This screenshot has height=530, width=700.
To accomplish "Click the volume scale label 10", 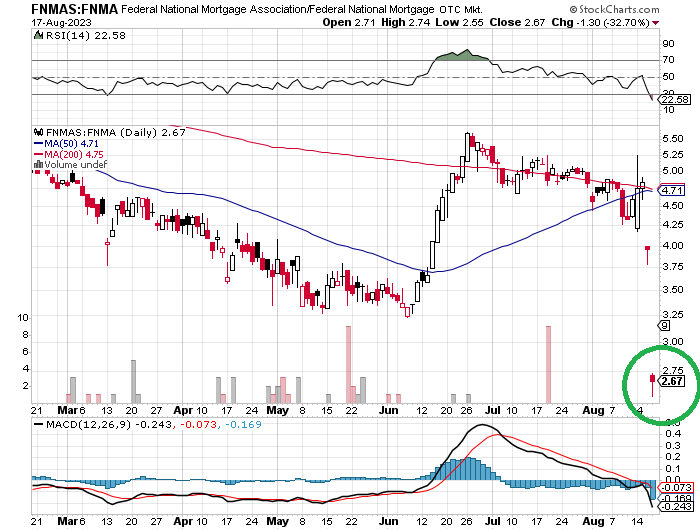I will 23,317.
